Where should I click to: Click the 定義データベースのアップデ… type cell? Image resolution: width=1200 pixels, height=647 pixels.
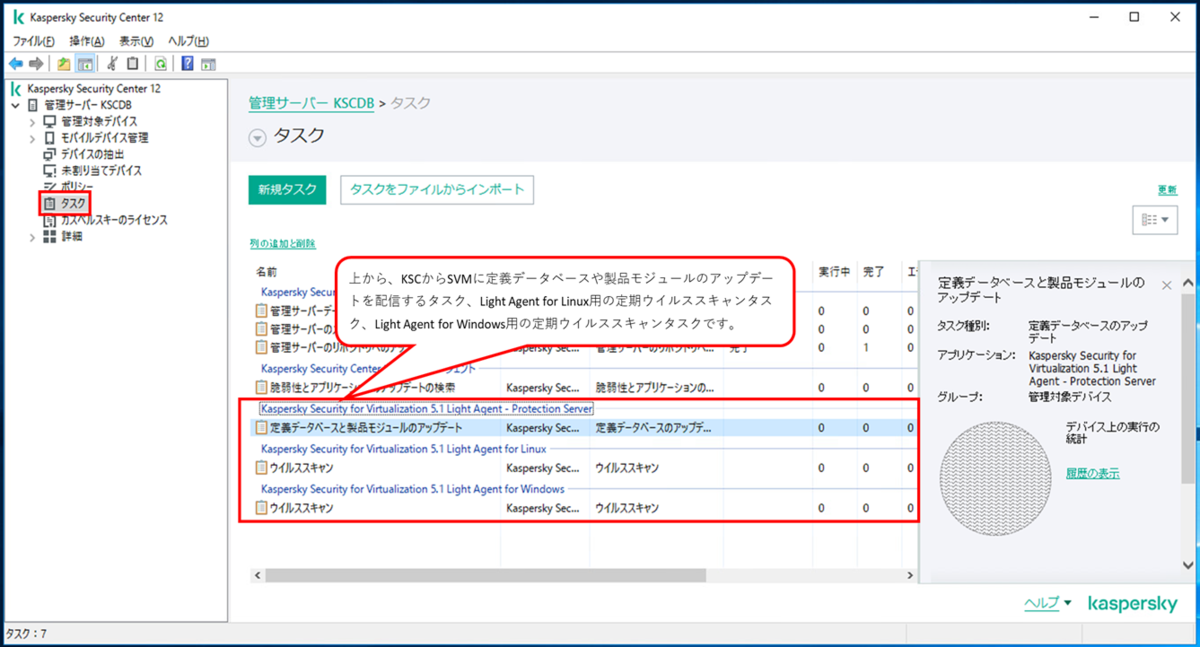click(653, 428)
